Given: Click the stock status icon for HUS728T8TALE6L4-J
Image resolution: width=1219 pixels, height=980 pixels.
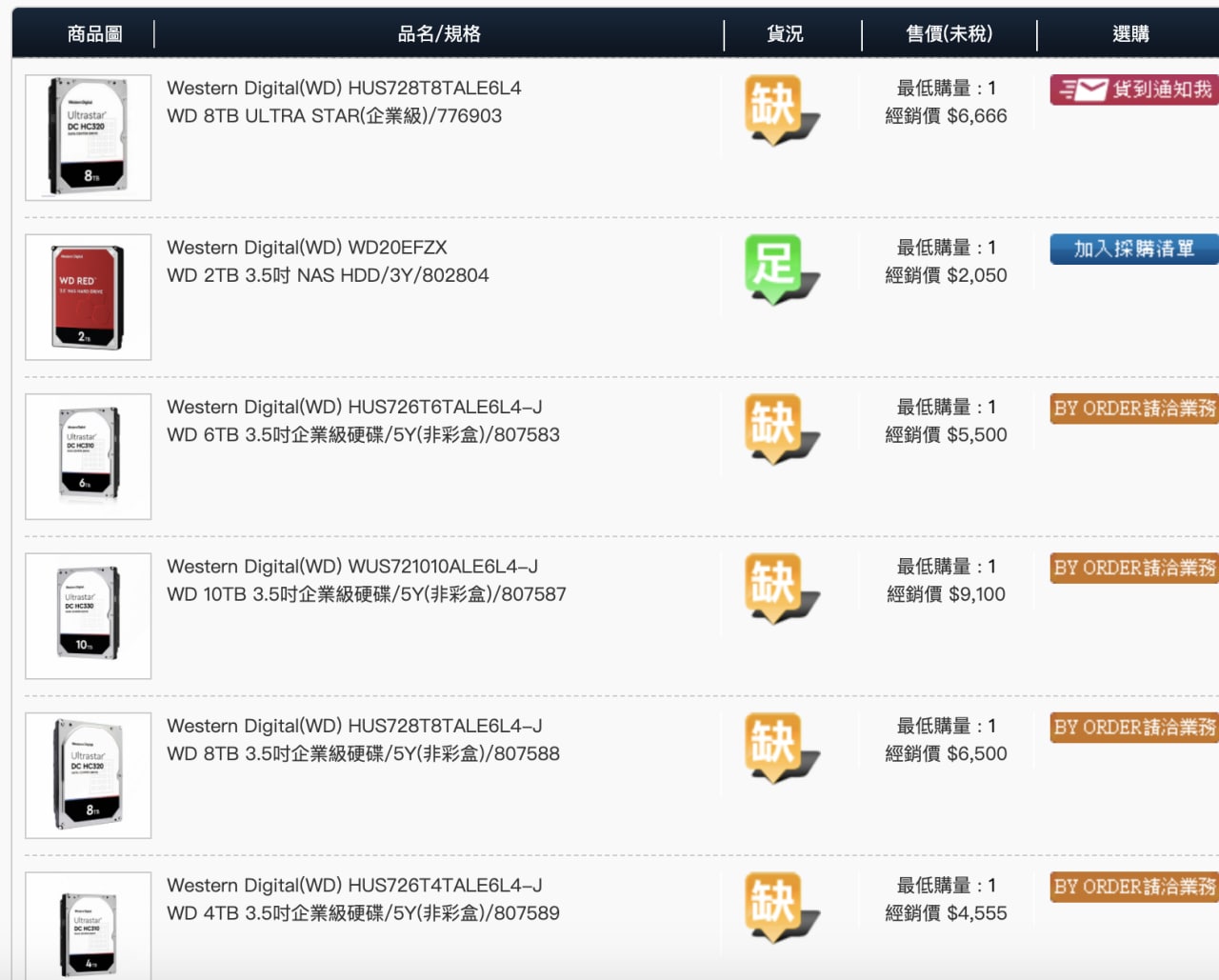Looking at the screenshot, I should (x=782, y=749).
